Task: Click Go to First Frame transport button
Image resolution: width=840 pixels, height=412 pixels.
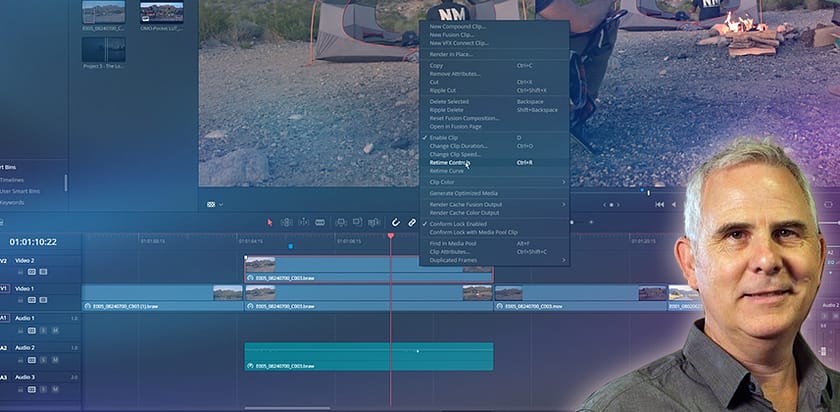Action: click(659, 205)
